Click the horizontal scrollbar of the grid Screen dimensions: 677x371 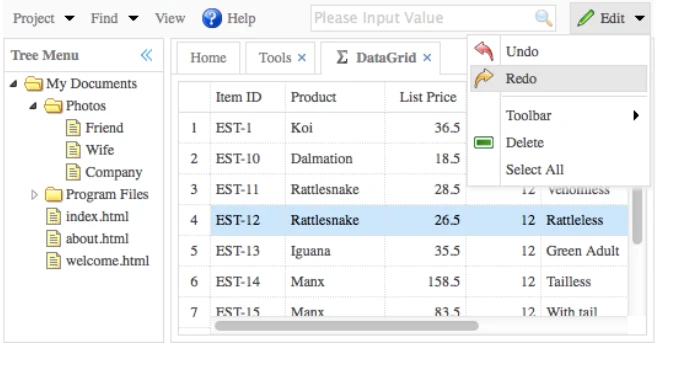(x=346, y=326)
